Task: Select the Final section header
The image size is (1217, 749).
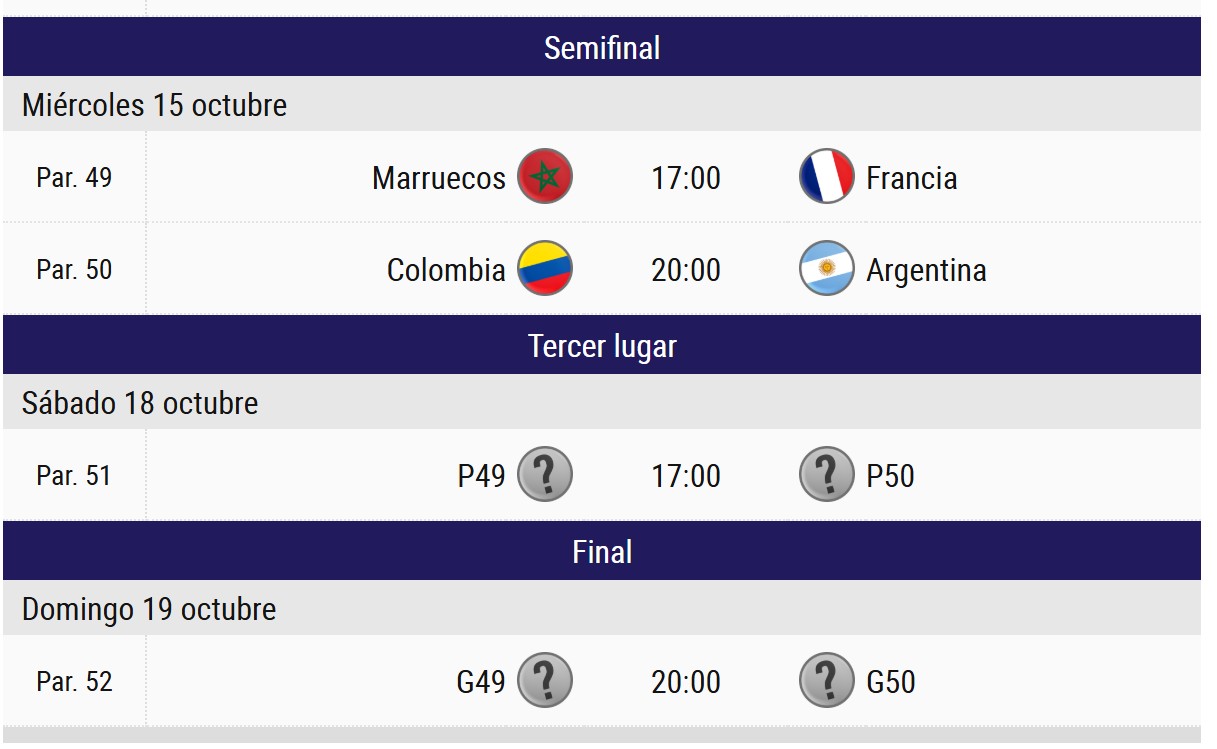Action: pyautogui.click(x=602, y=552)
